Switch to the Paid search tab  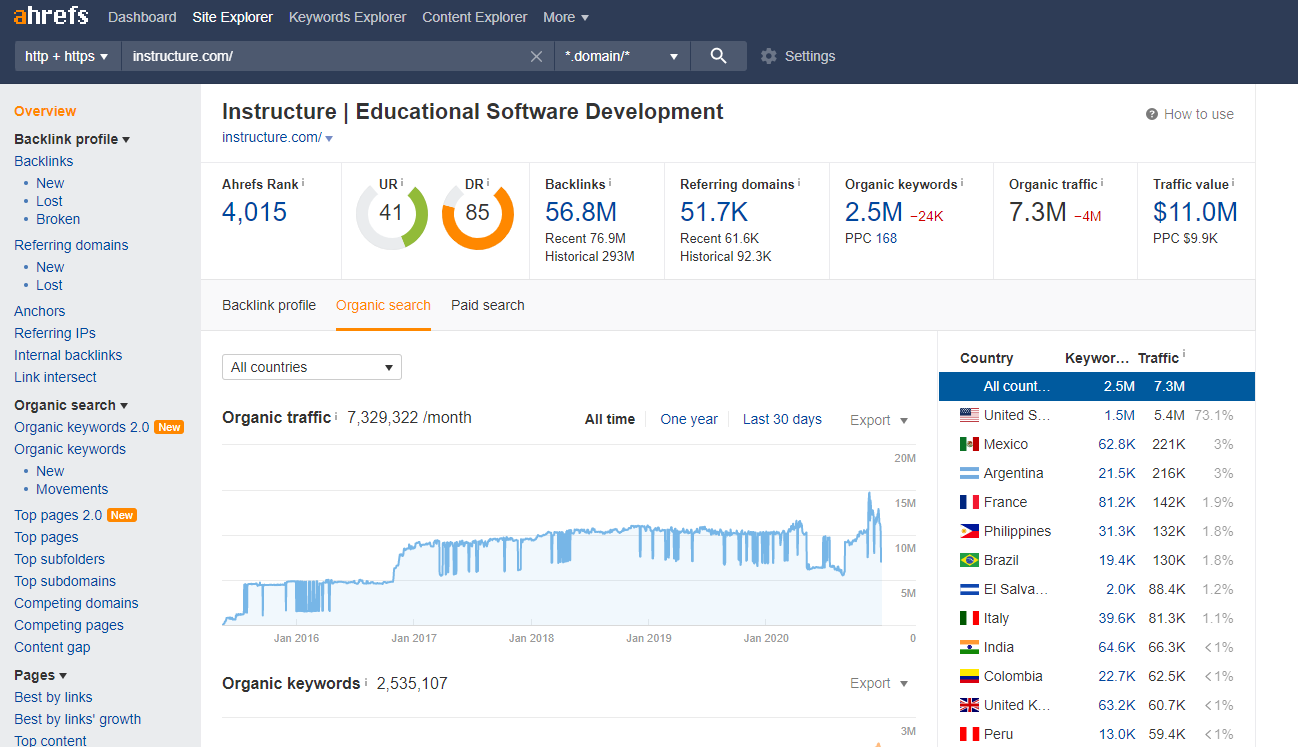(487, 305)
